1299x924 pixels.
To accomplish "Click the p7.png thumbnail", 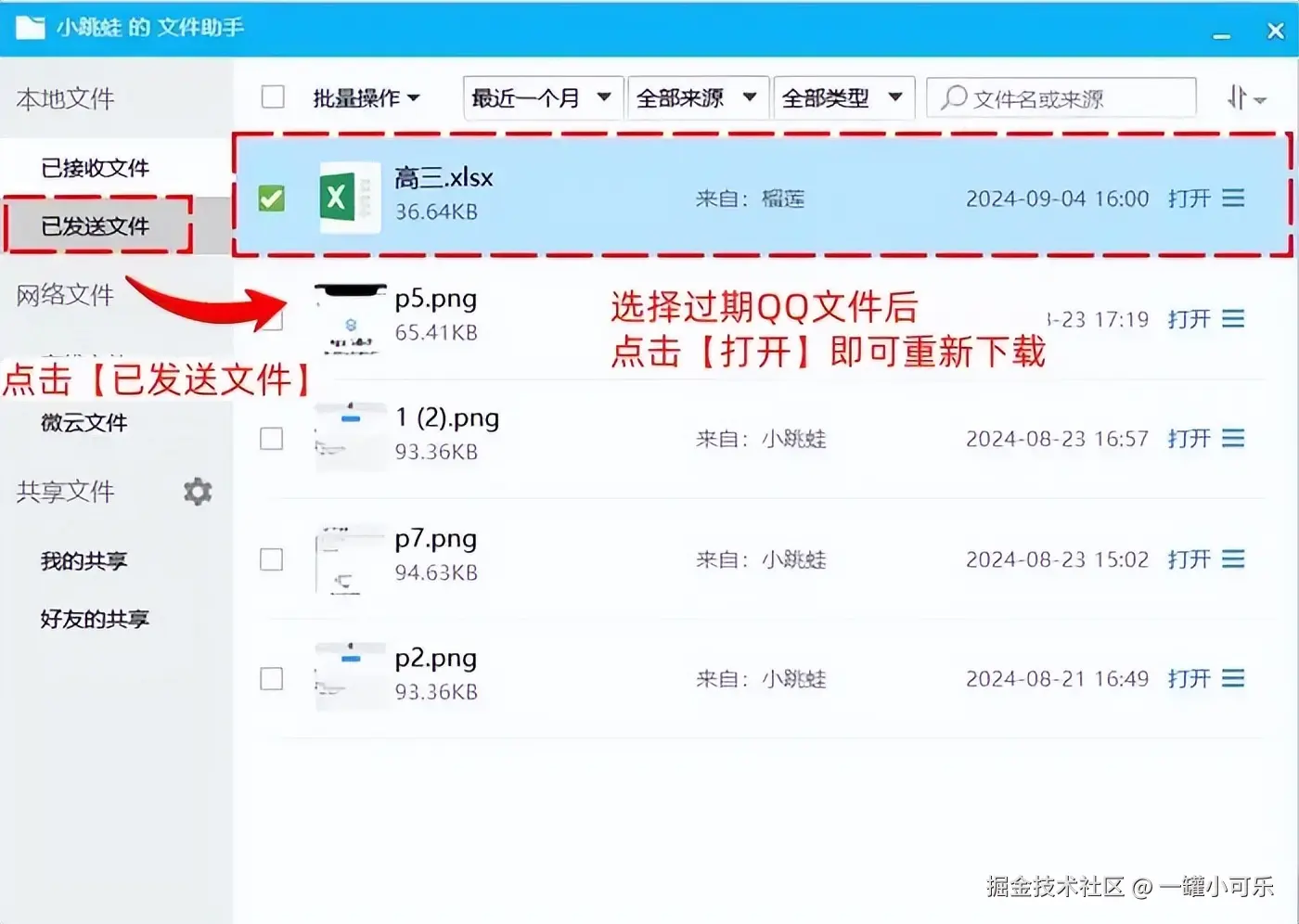I will tap(350, 559).
